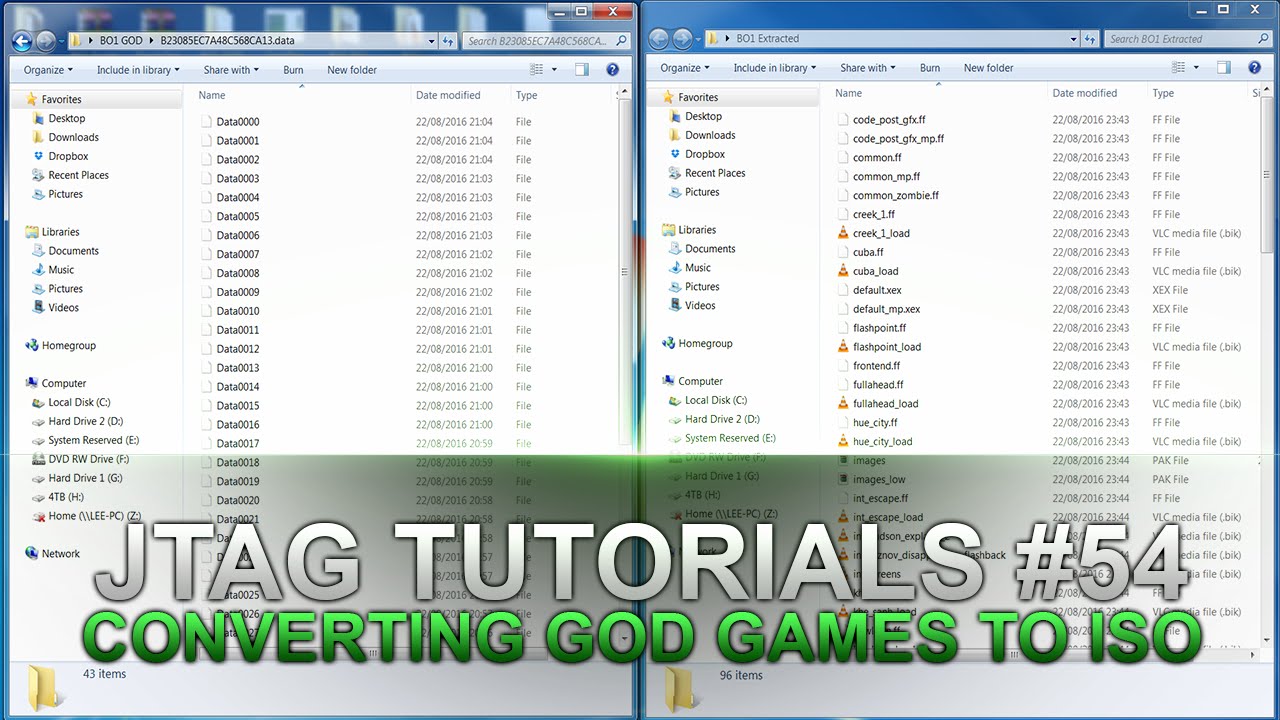Open Network in left window sidebar
Screen dimensions: 1280x720
(61, 553)
